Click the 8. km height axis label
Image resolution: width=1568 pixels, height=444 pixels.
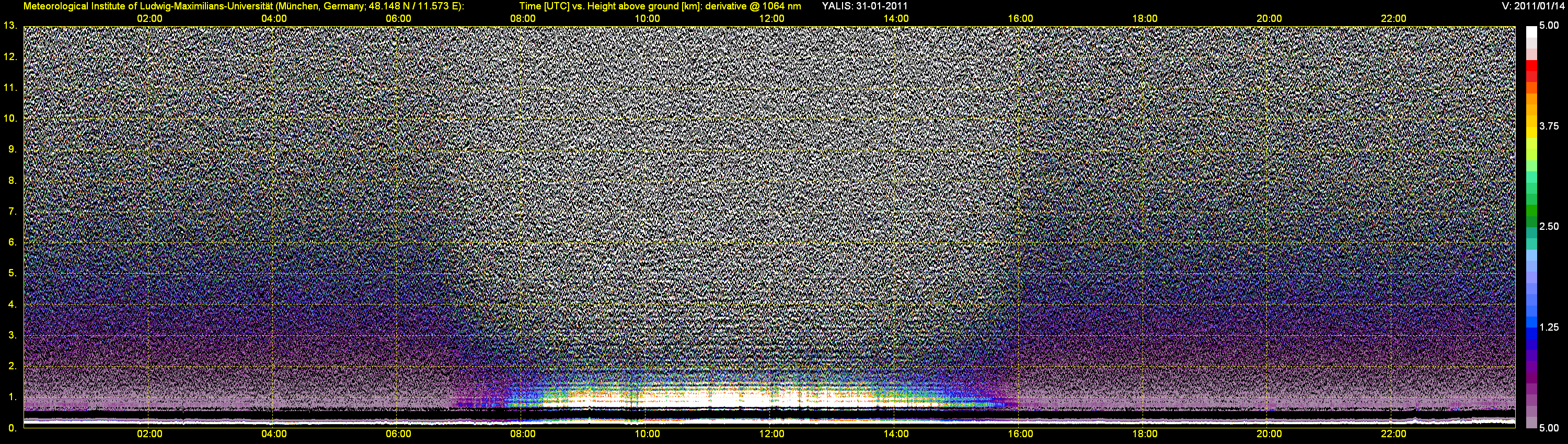point(13,180)
